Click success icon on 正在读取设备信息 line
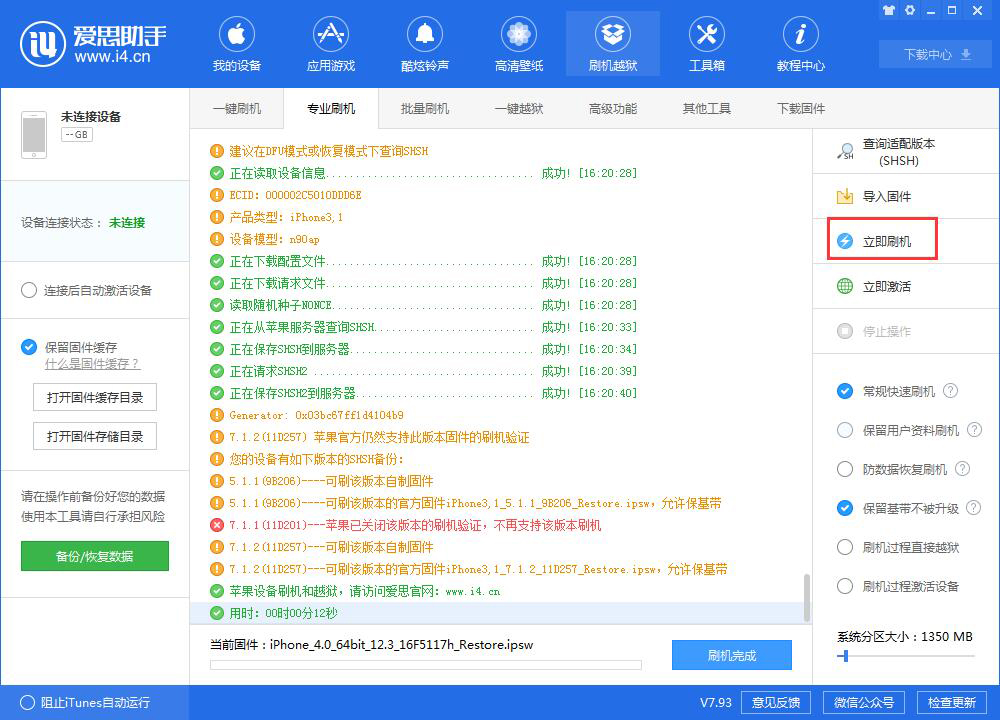 pos(217,173)
